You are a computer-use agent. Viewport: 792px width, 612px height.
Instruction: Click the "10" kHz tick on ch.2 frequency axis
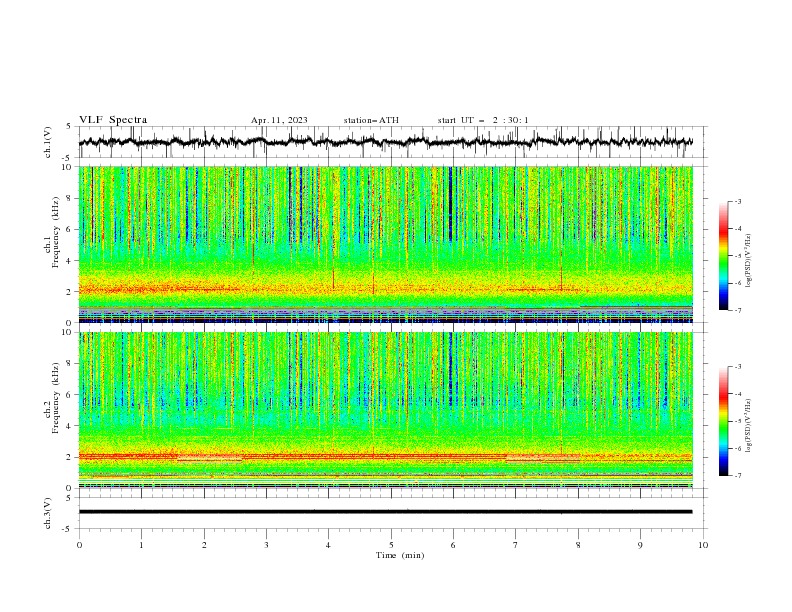tap(68, 332)
